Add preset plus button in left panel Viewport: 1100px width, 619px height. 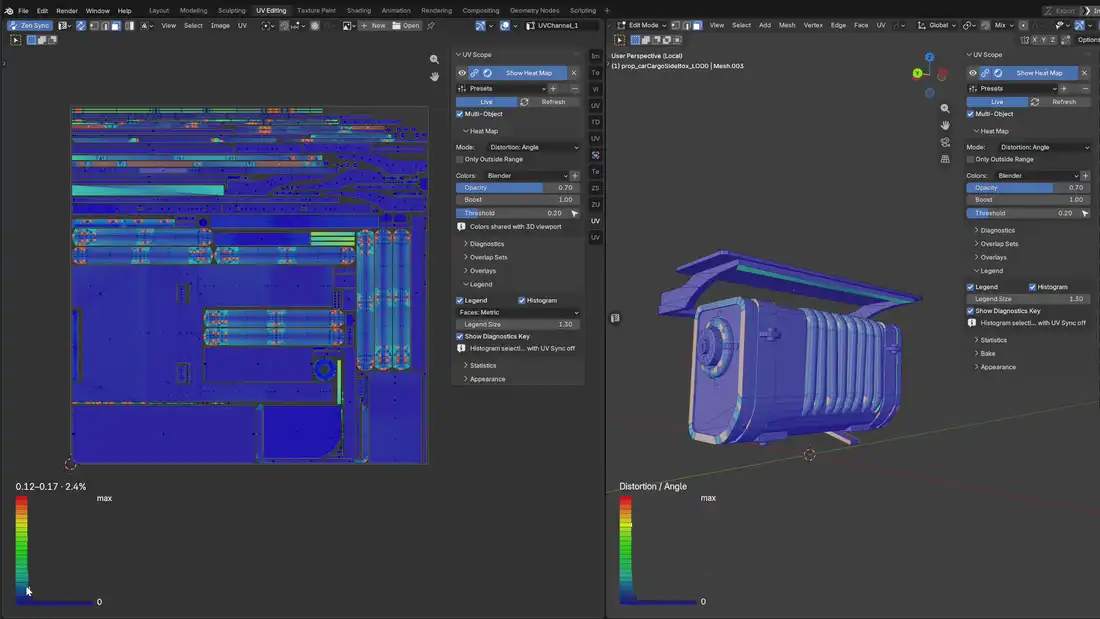553,88
